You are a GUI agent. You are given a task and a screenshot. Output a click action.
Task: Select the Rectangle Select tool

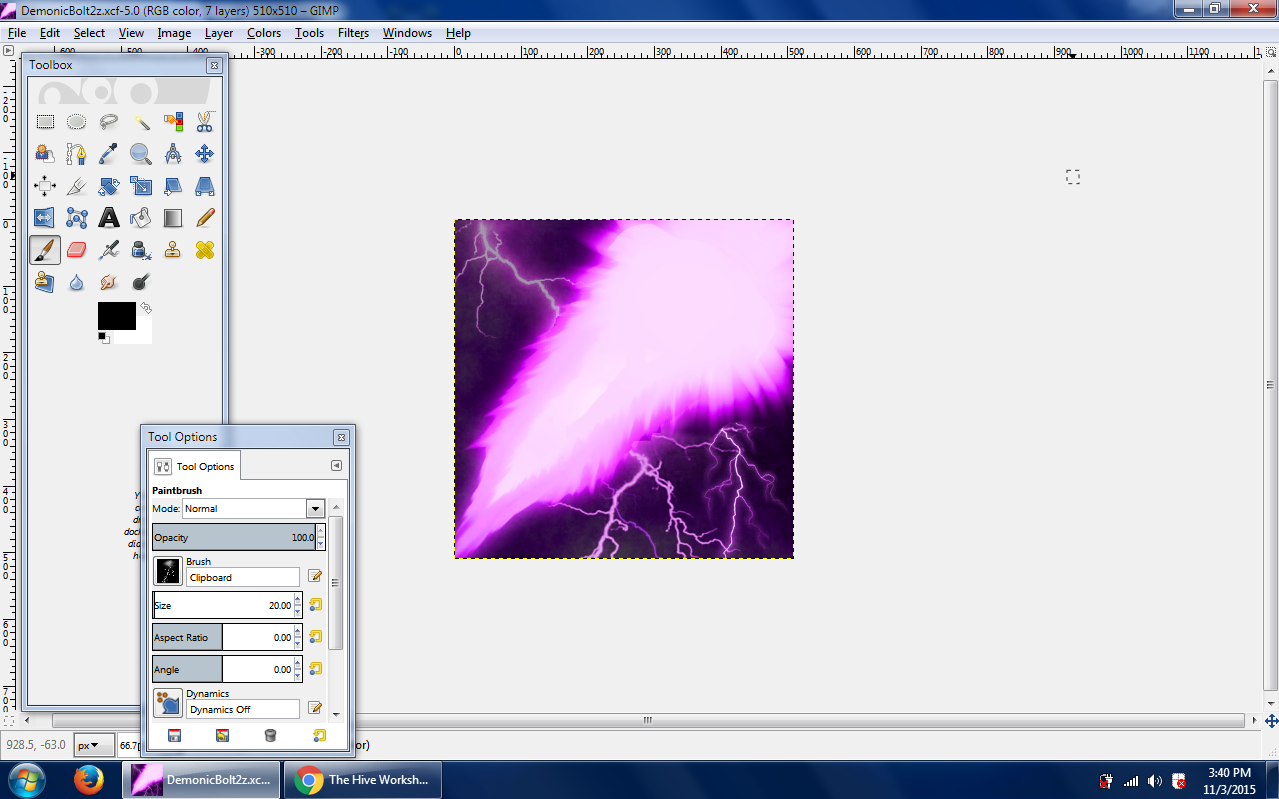[45, 122]
